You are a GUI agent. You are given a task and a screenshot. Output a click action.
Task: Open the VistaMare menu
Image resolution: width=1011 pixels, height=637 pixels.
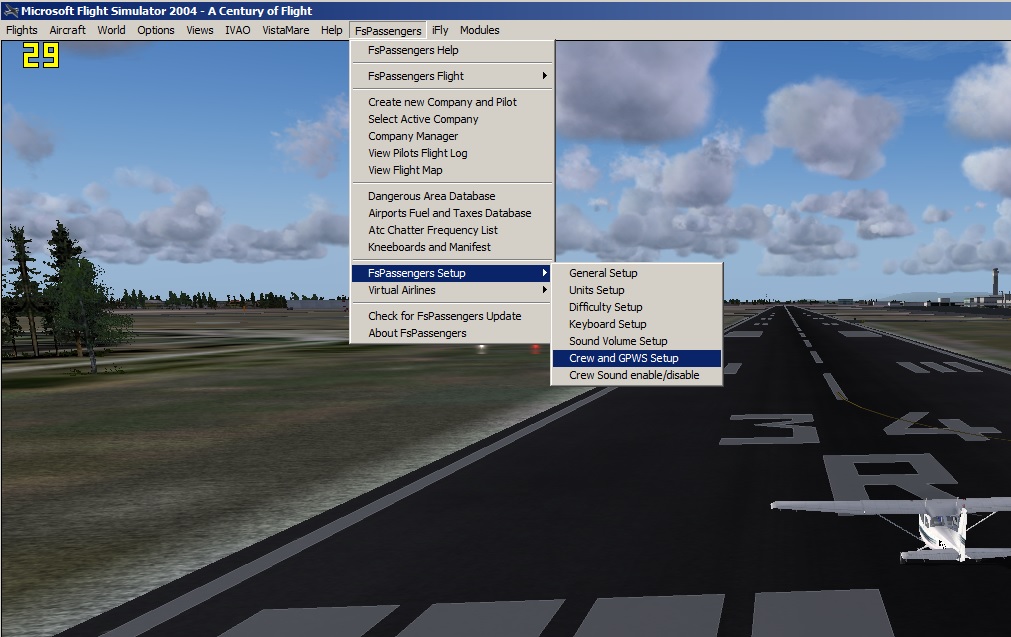coord(286,30)
